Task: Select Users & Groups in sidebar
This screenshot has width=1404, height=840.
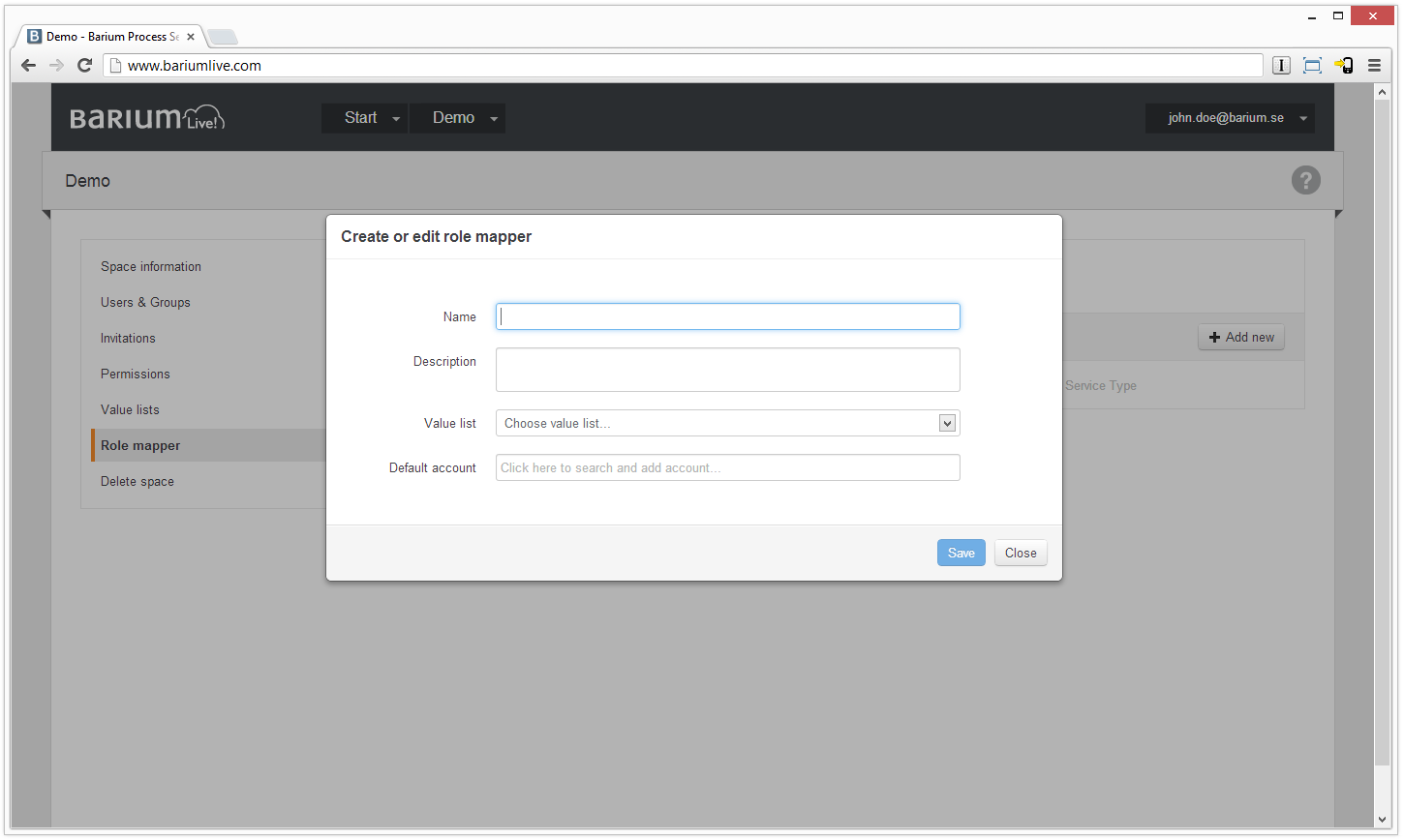Action: 145,303
